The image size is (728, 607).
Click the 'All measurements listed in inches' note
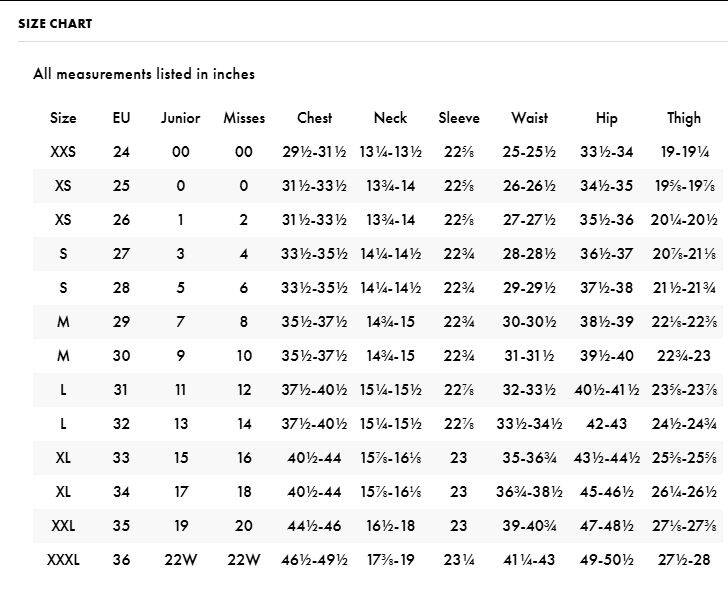pos(144,73)
